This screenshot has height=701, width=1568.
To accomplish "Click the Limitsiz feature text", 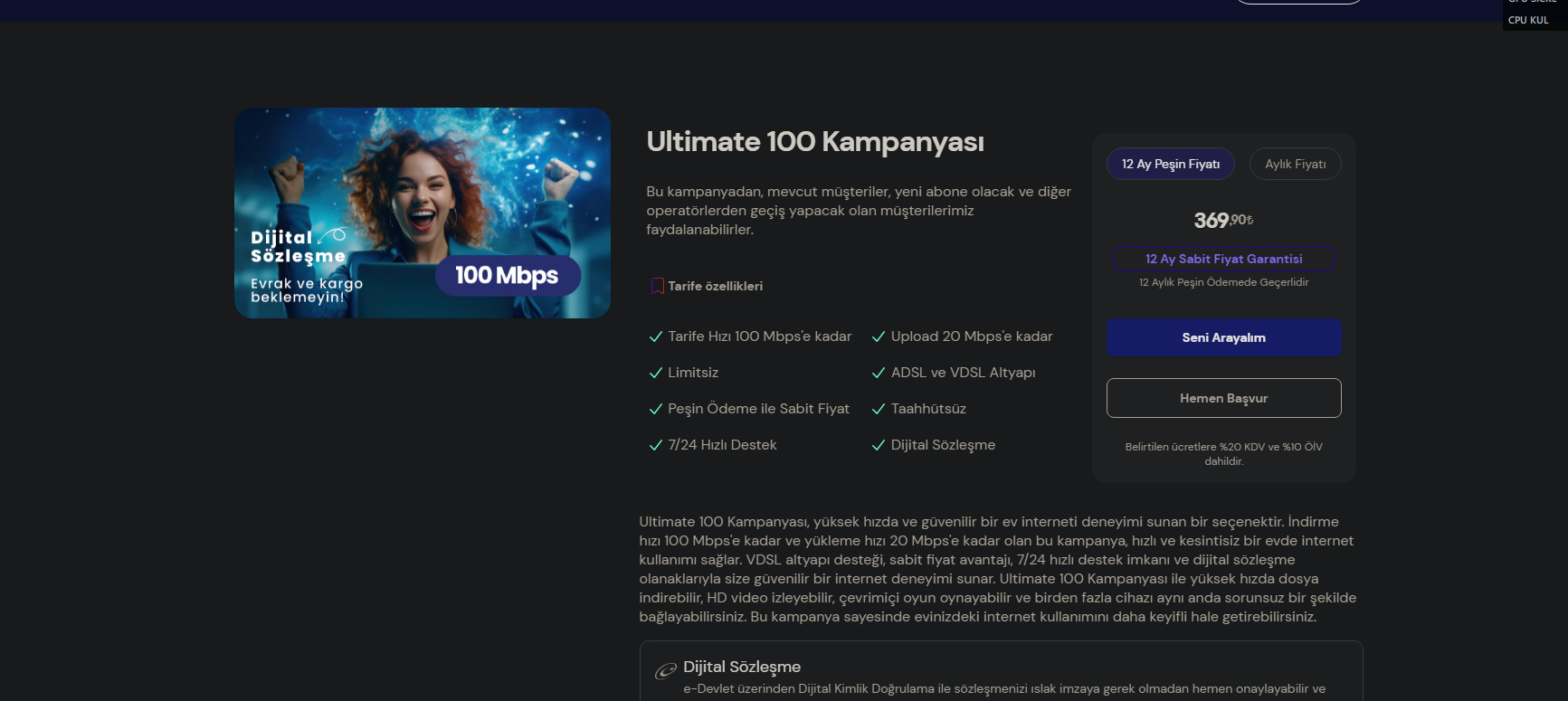I will (x=693, y=373).
